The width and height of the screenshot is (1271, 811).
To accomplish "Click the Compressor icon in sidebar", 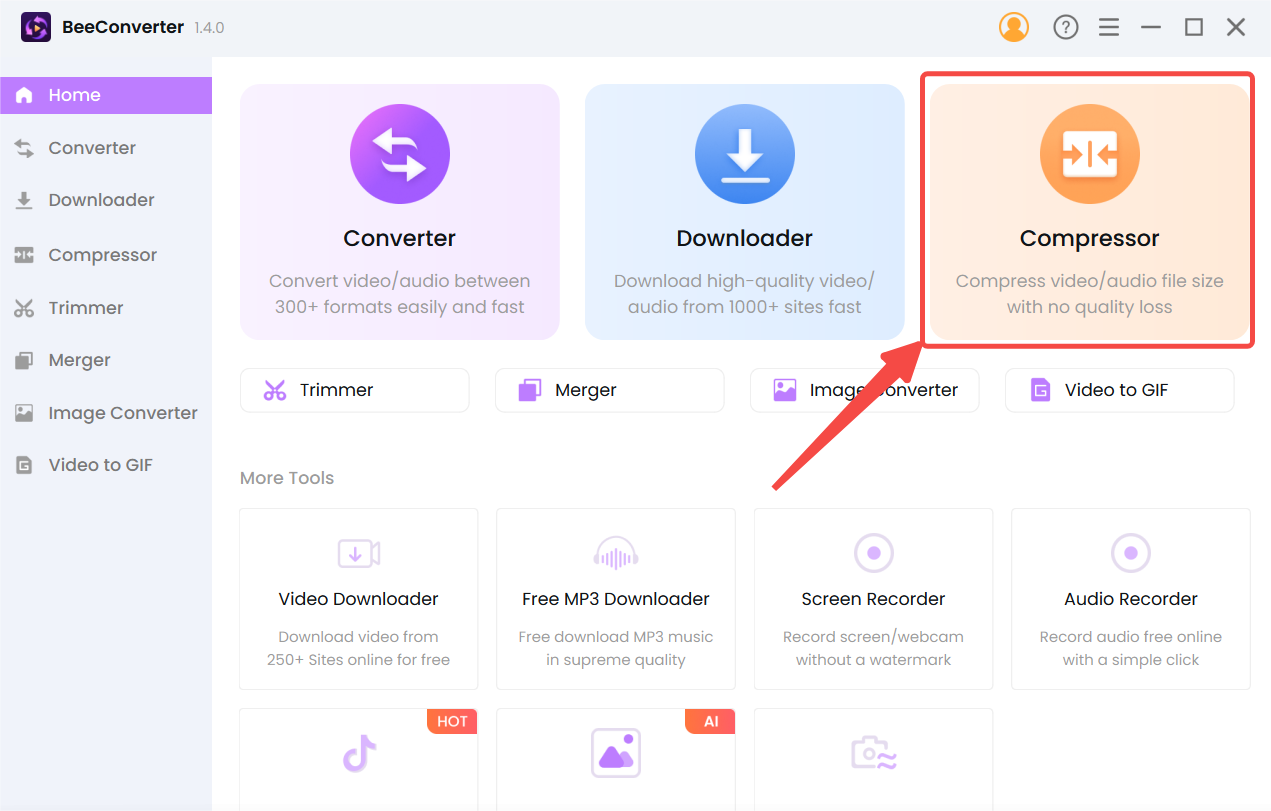I will tap(24, 255).
